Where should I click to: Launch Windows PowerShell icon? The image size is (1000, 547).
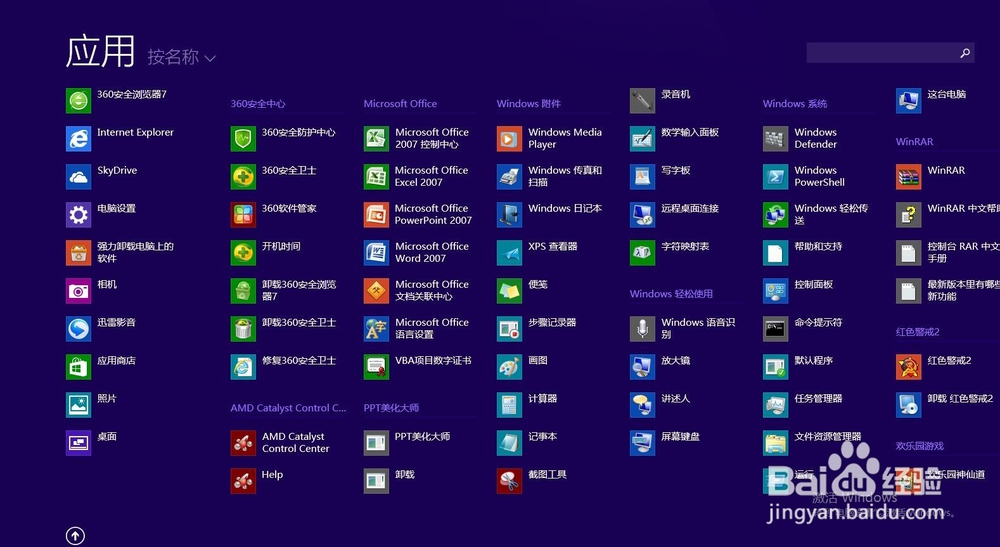point(776,177)
